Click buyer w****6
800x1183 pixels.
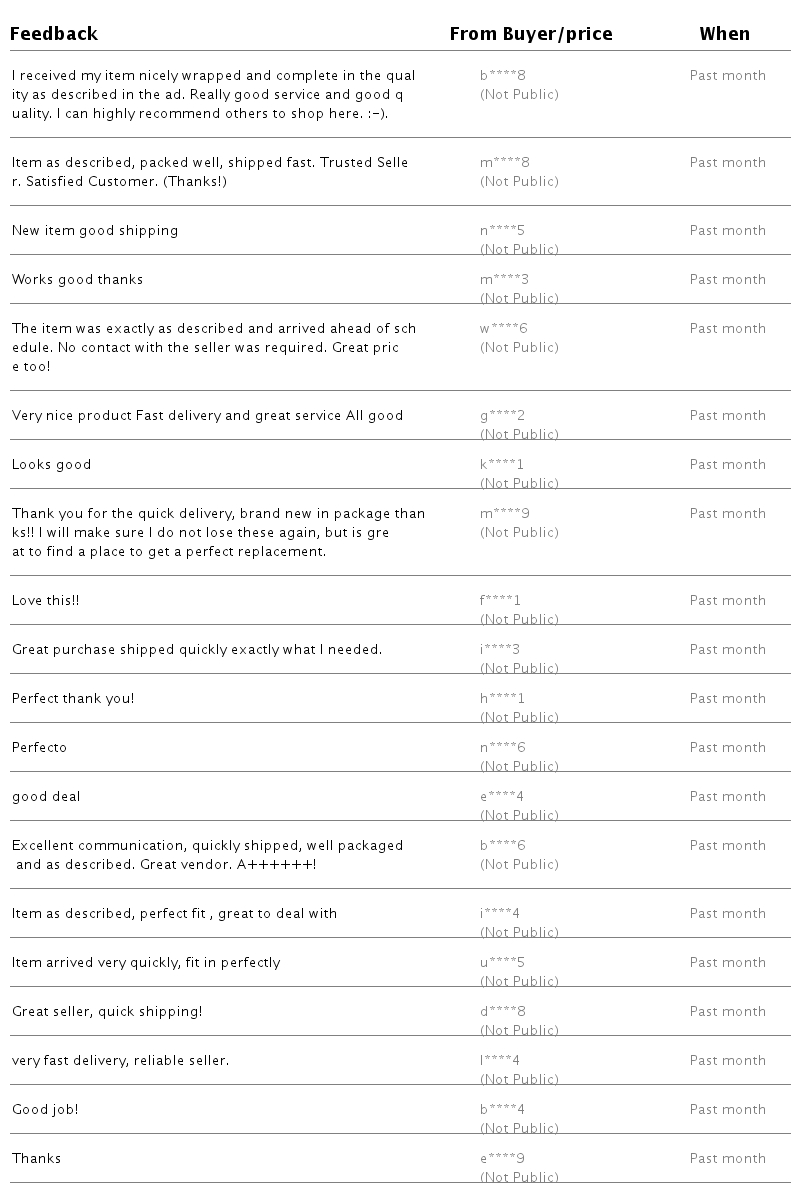pos(503,328)
